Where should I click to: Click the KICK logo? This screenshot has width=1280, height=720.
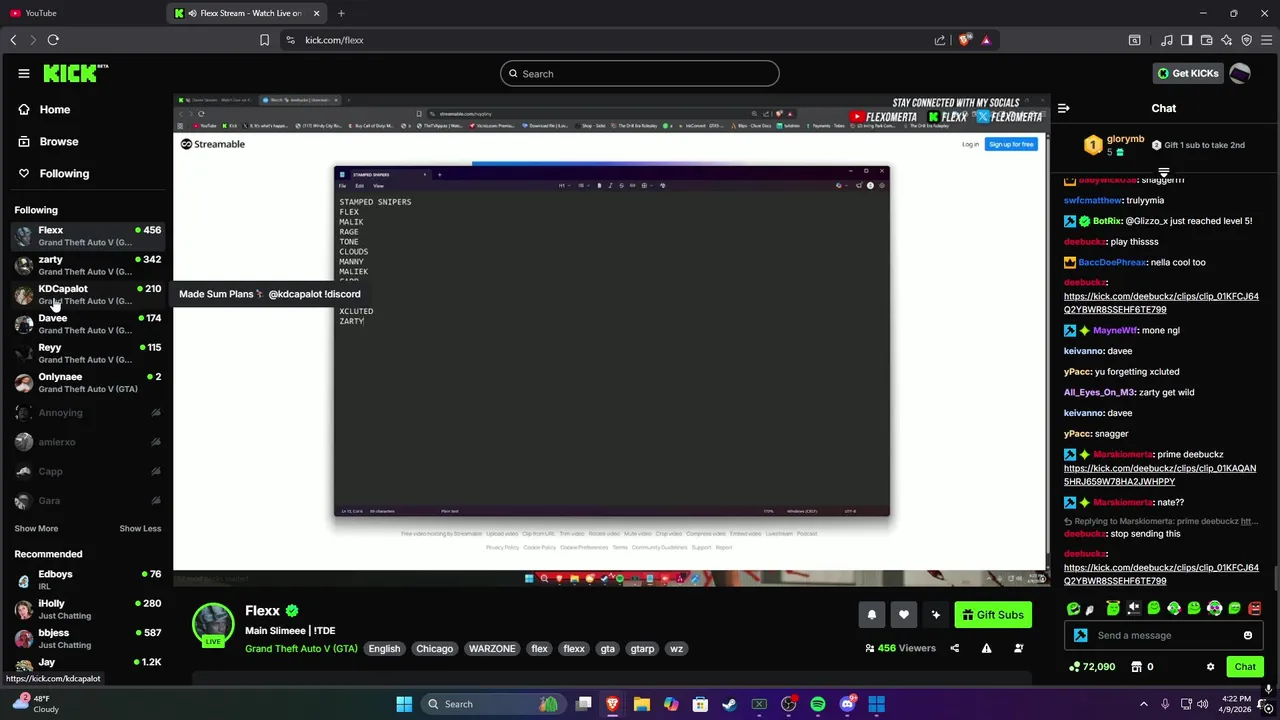pyautogui.click(x=75, y=73)
